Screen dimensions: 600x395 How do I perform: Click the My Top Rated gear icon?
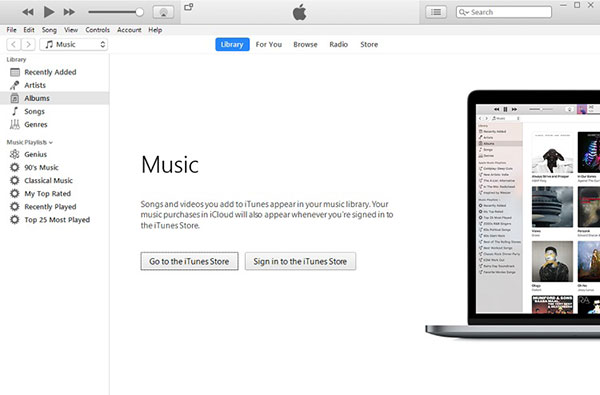pos(15,193)
